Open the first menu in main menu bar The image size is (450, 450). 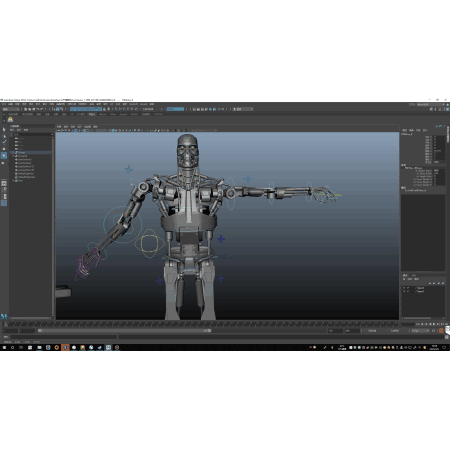tap(4, 104)
